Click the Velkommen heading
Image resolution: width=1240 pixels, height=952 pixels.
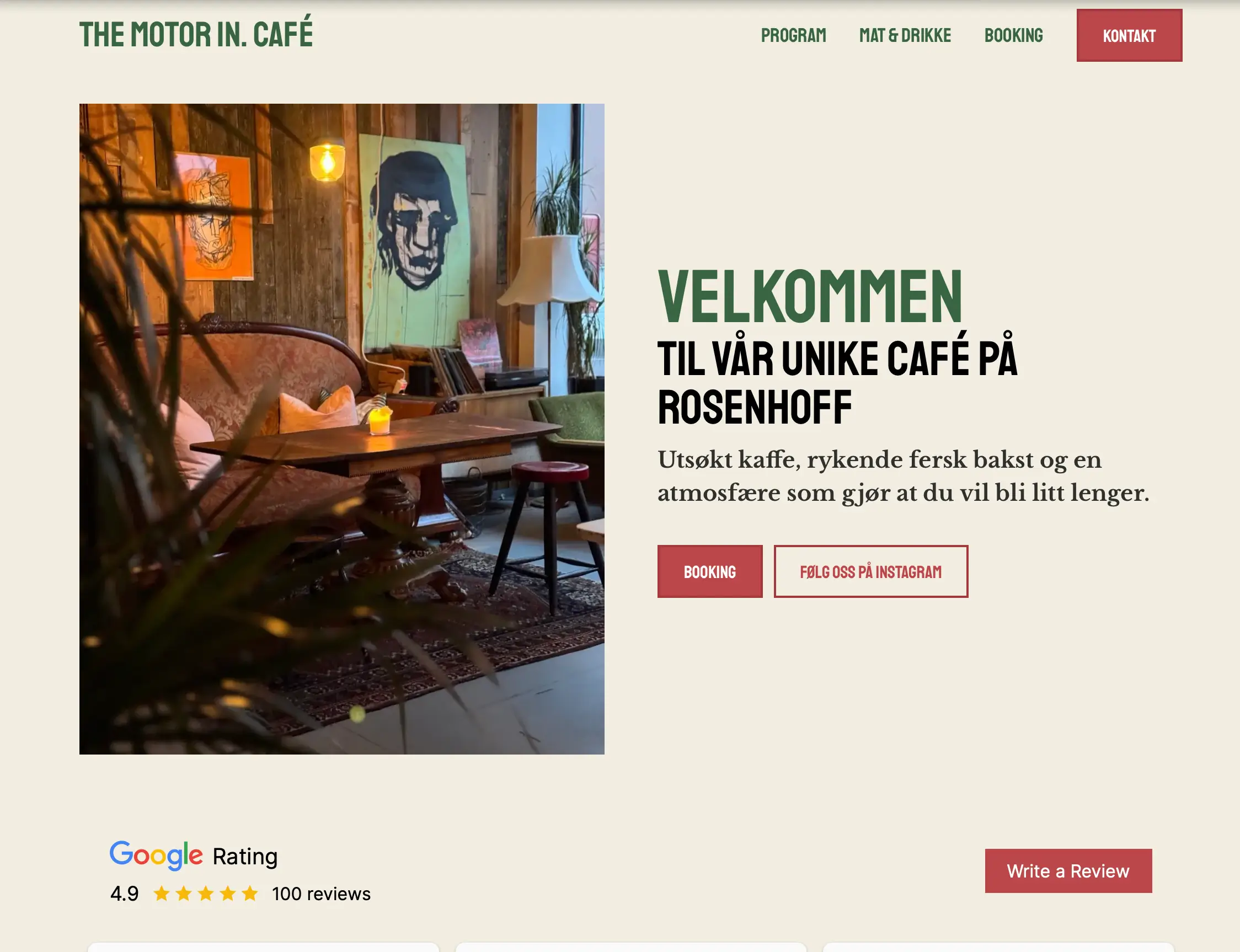point(810,296)
